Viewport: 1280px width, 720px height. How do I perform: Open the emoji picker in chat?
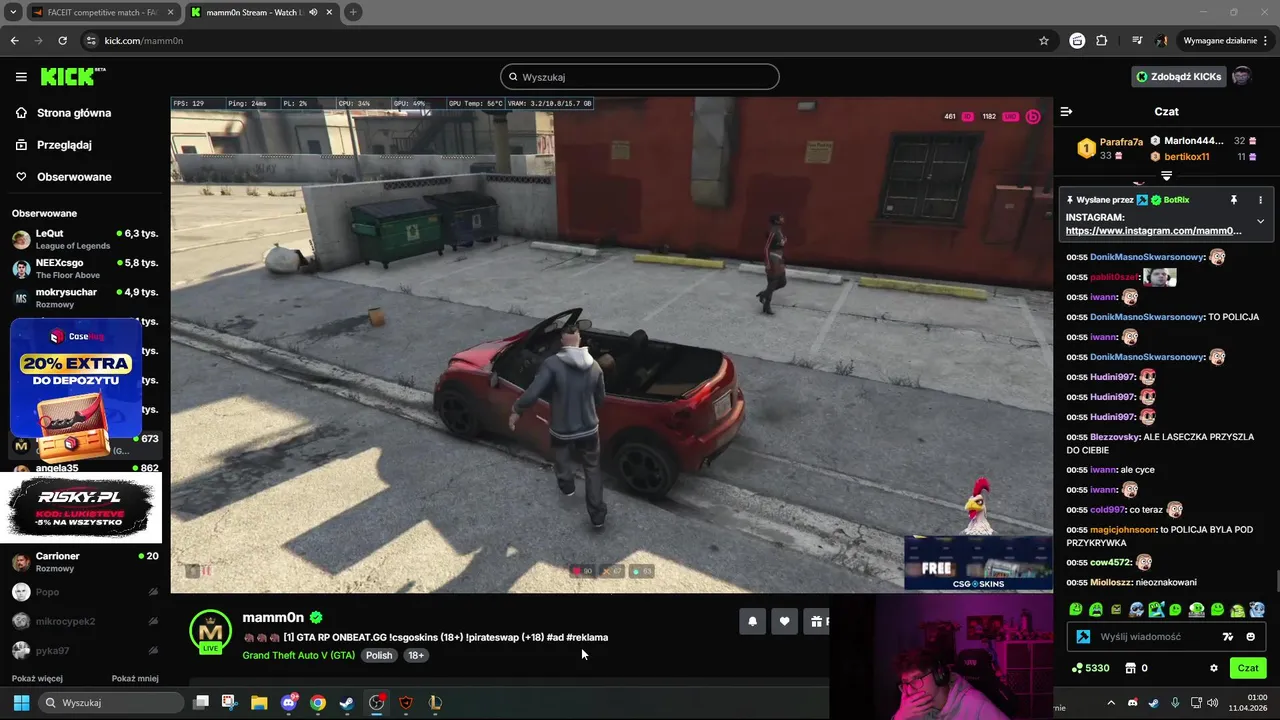click(1251, 637)
